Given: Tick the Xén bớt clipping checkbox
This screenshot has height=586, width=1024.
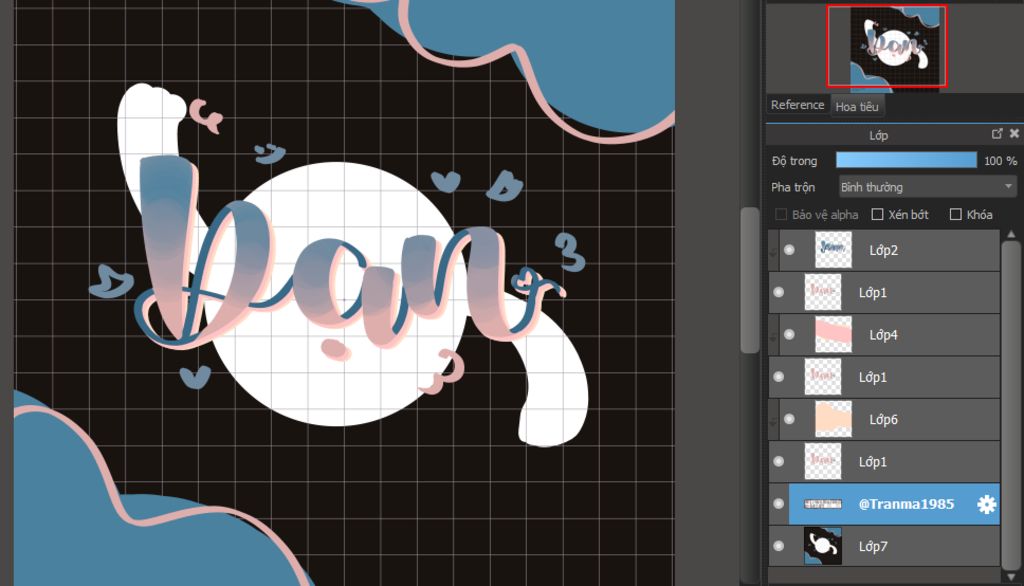Looking at the screenshot, I should 878,214.
